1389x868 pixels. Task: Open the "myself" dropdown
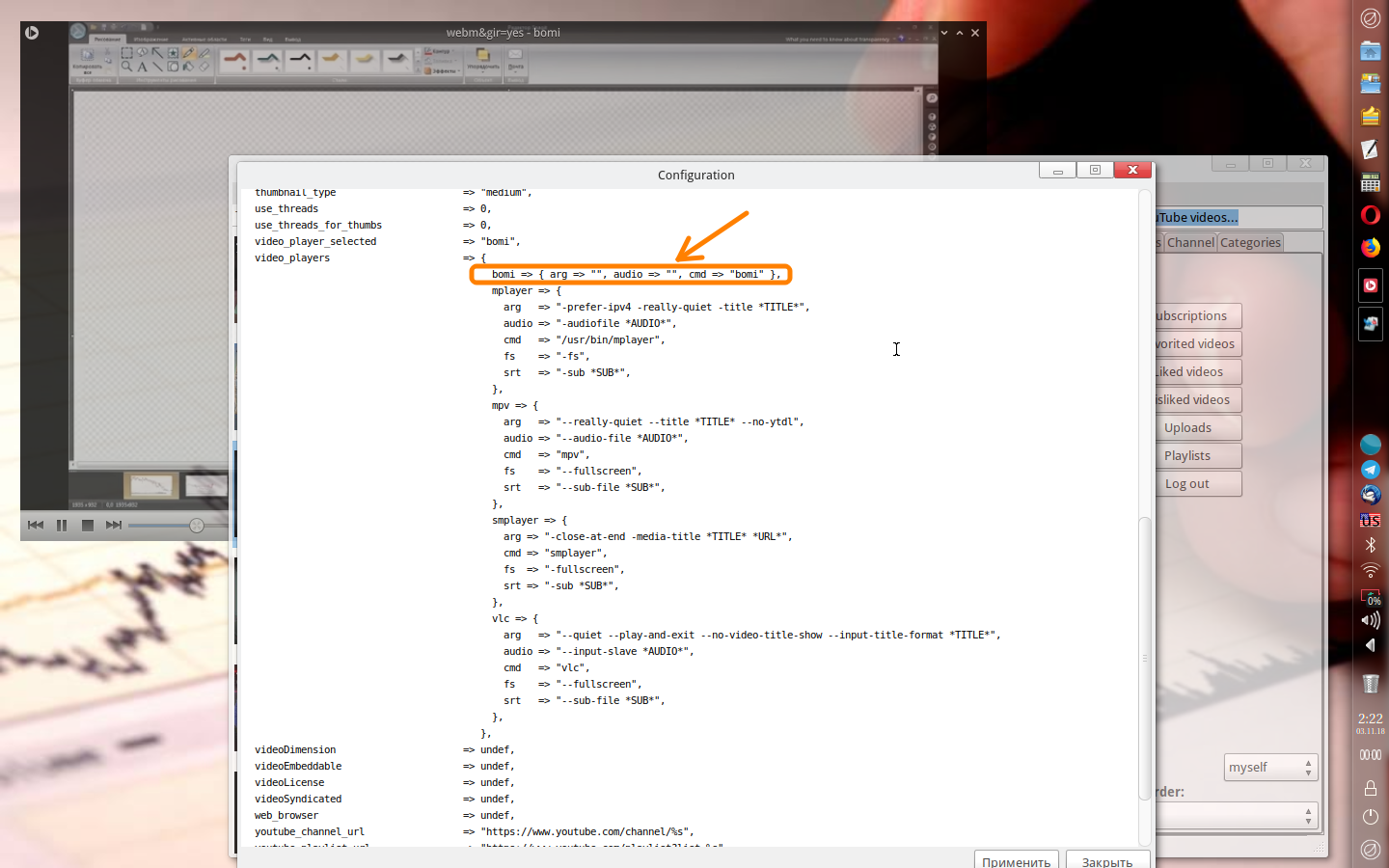[x=1271, y=768]
